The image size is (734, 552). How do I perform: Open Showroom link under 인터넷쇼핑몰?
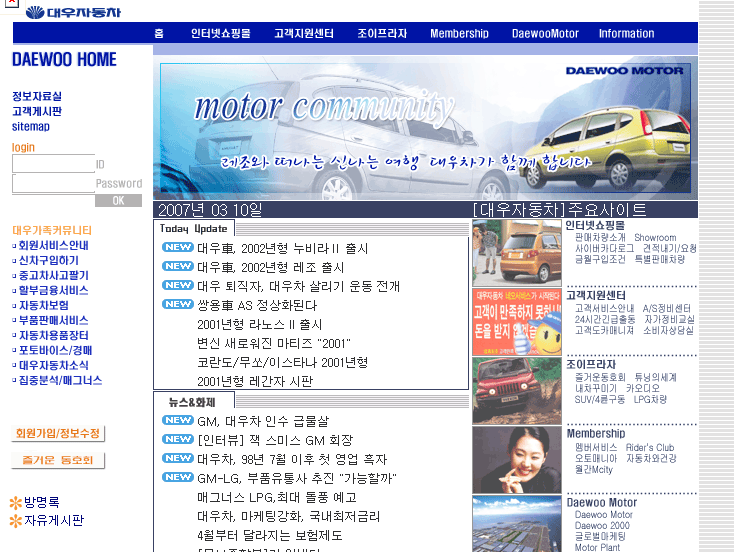coord(655,237)
